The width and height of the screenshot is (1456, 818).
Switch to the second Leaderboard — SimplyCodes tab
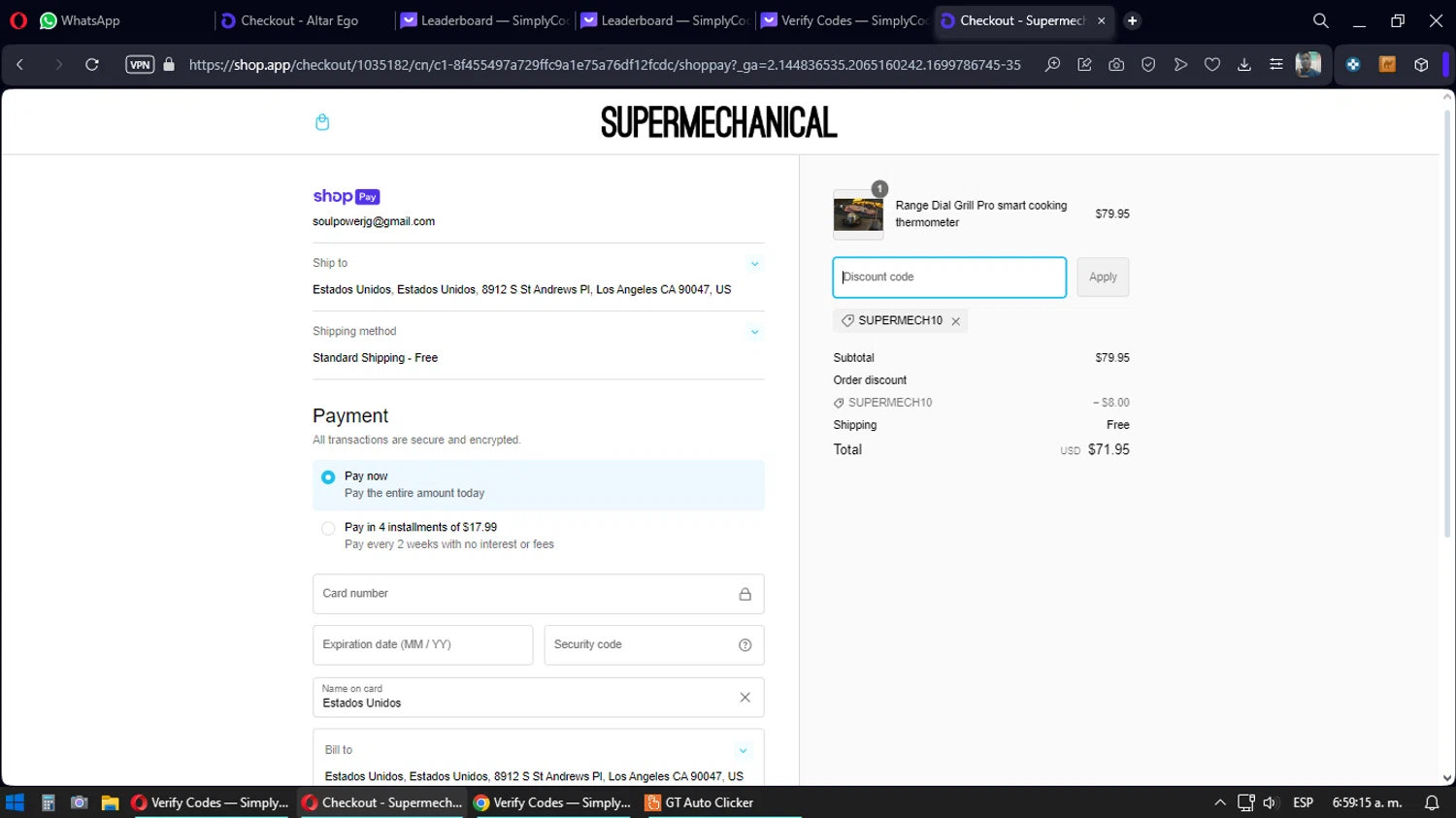665,20
